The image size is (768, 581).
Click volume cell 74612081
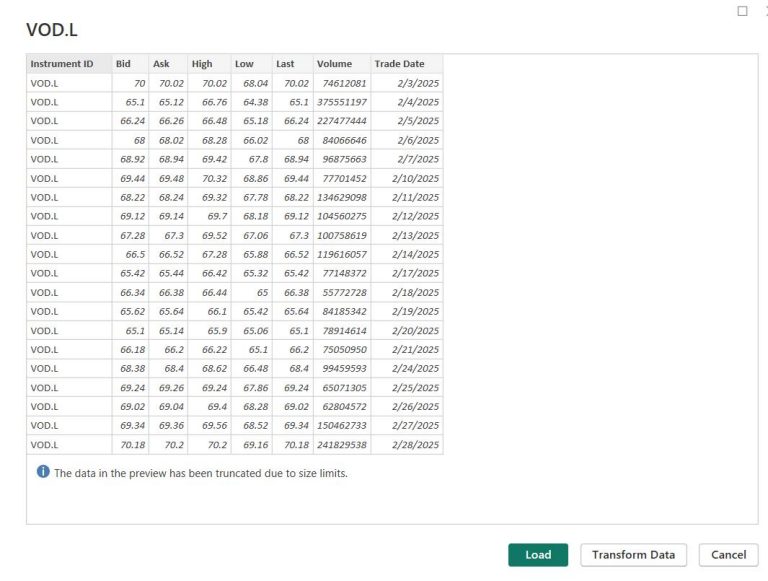(x=342, y=83)
